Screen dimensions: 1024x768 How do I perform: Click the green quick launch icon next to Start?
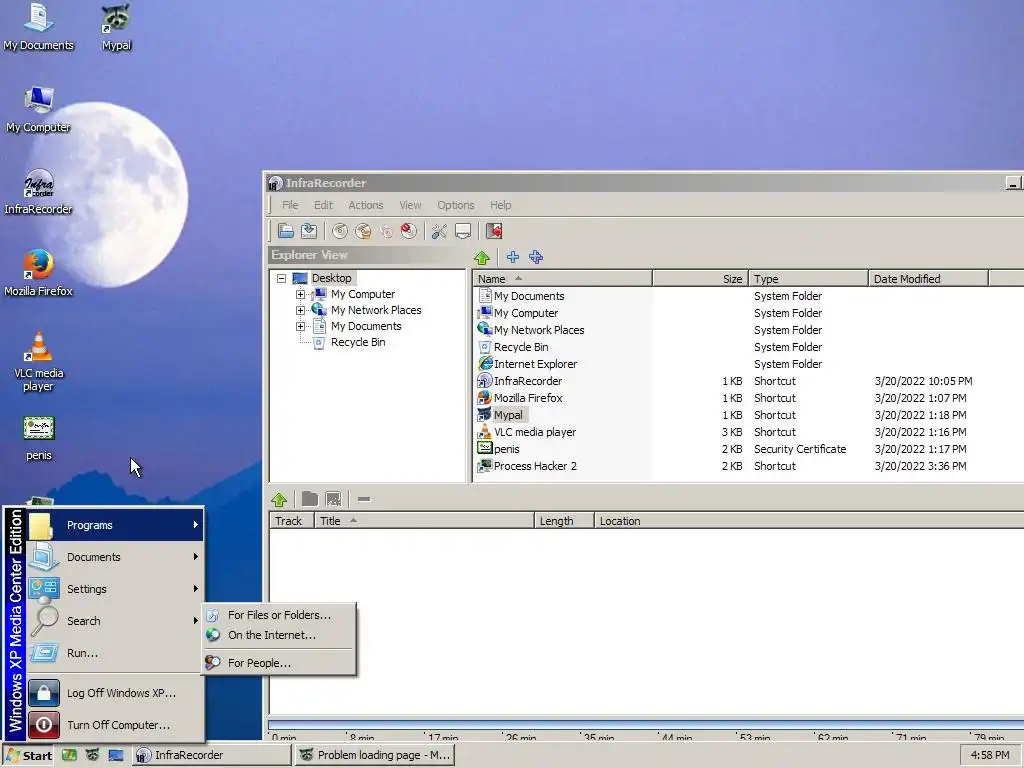(x=69, y=755)
